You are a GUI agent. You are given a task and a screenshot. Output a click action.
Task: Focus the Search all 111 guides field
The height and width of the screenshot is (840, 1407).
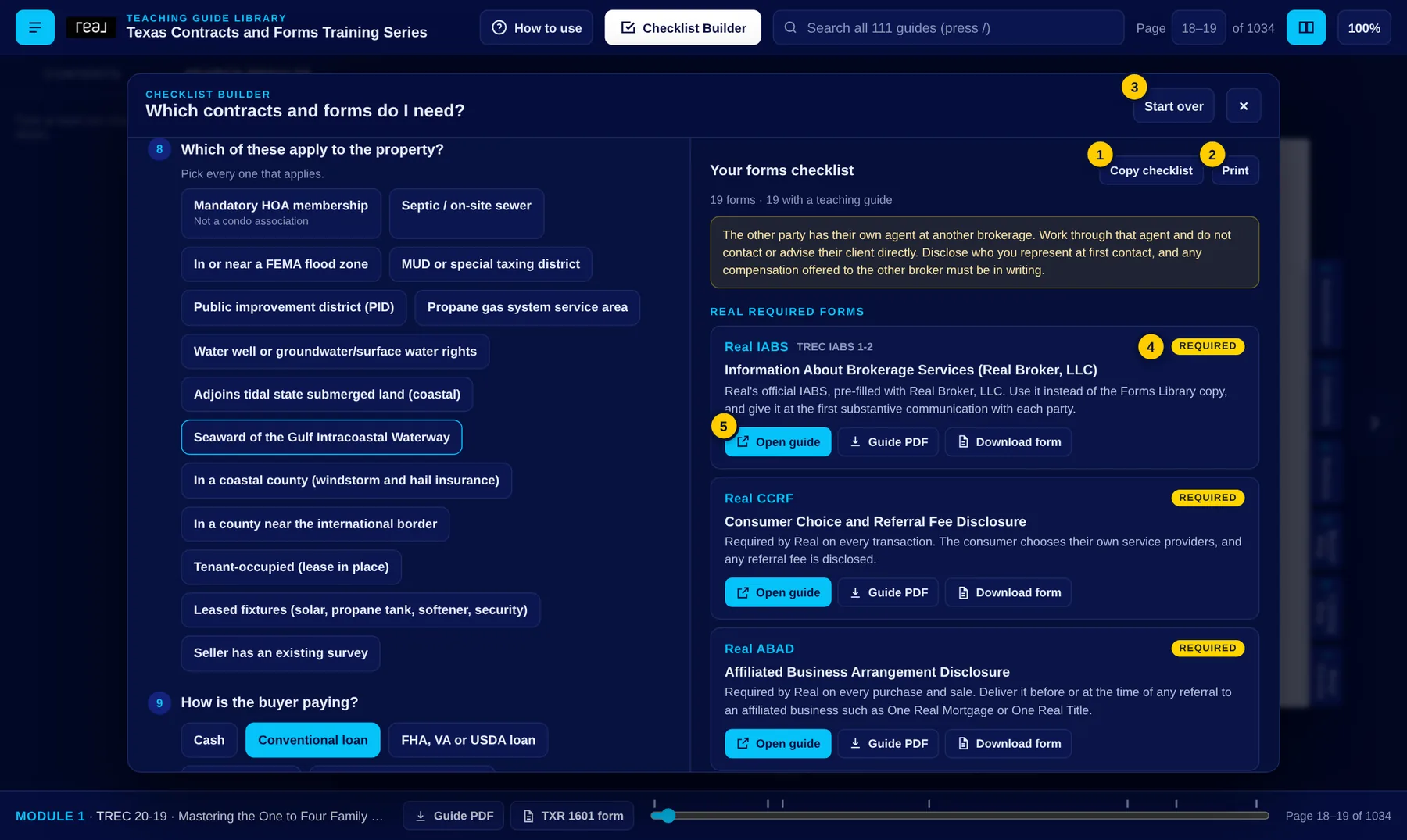(x=948, y=27)
